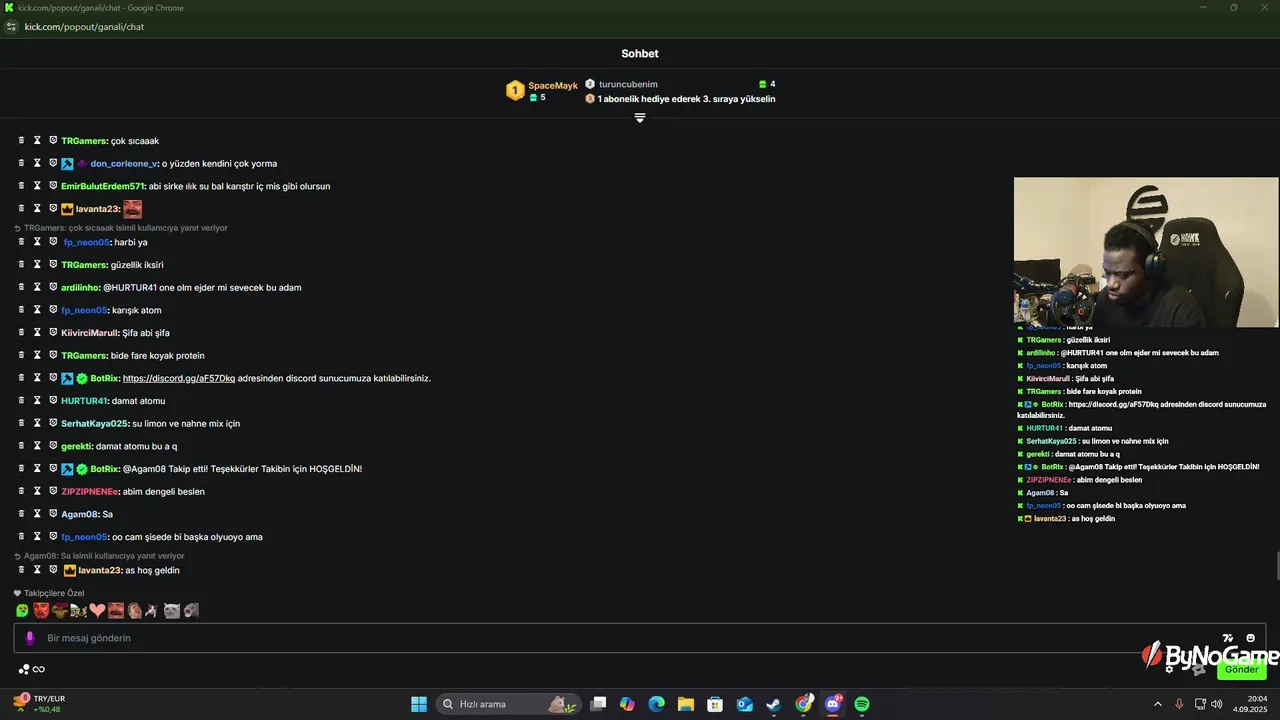Screen dimensions: 1280x720
Task: Show hidden tray icons chevron
Action: click(1158, 704)
